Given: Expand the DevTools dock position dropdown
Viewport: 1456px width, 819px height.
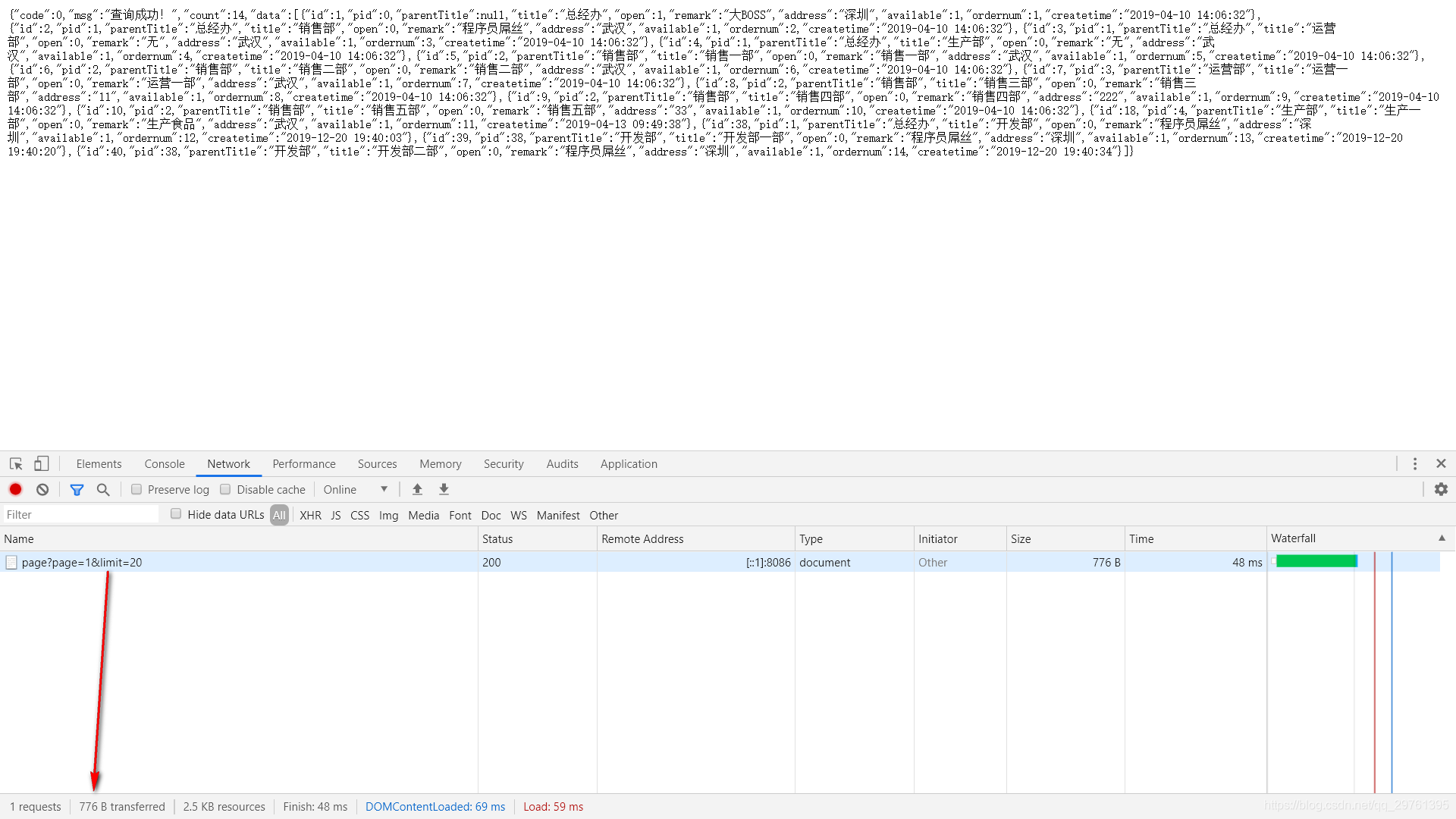Looking at the screenshot, I should click(x=1415, y=464).
